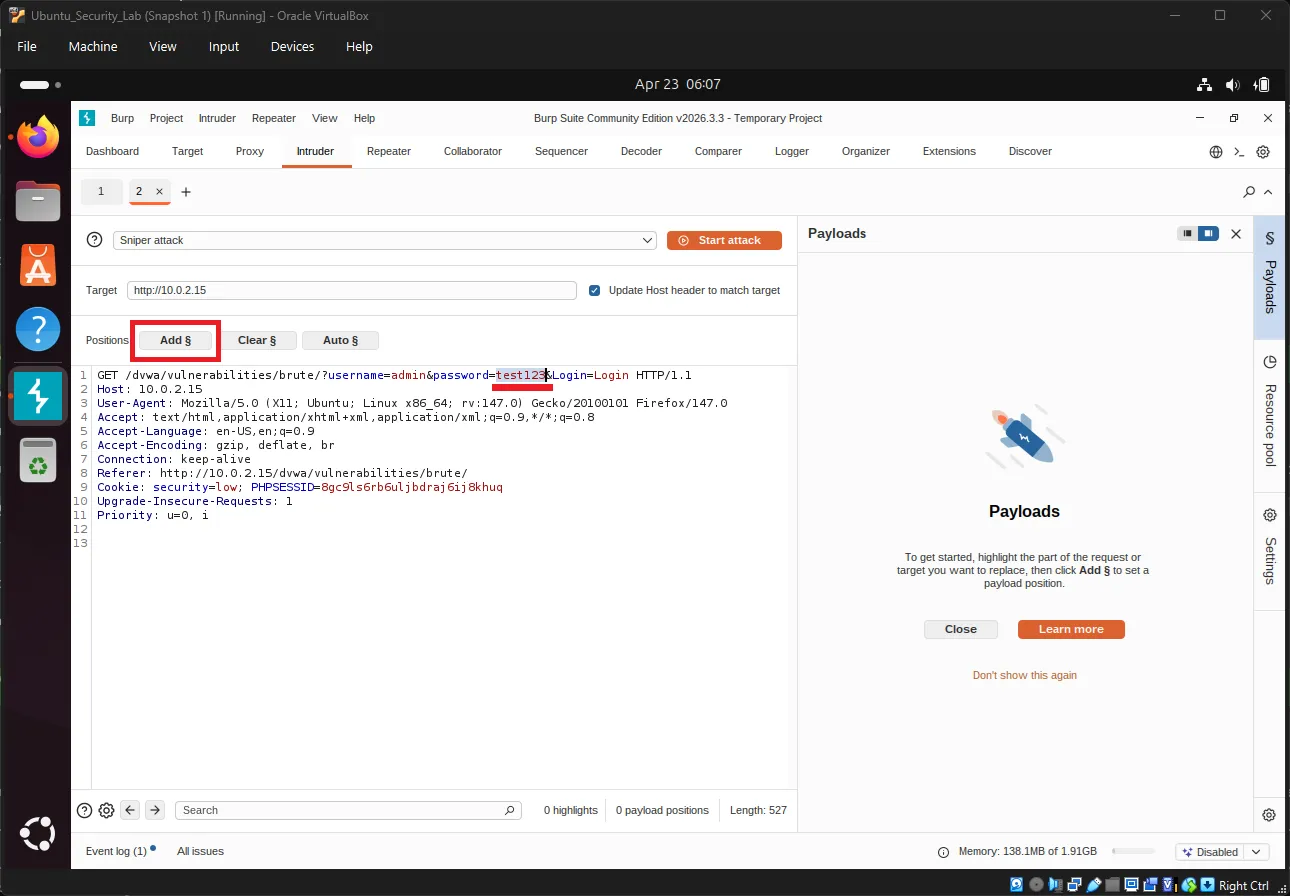
Task: Open the terminal icon in Burp's toolbar
Action: (x=1239, y=151)
